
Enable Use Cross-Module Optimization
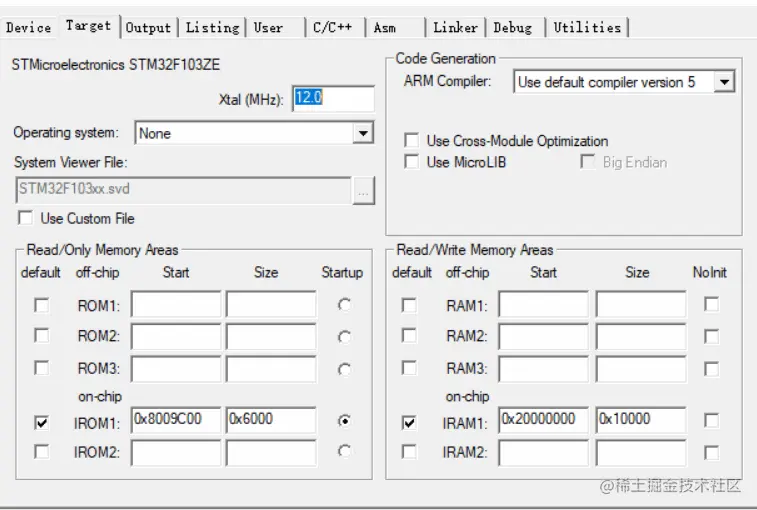pyautogui.click(x=411, y=141)
